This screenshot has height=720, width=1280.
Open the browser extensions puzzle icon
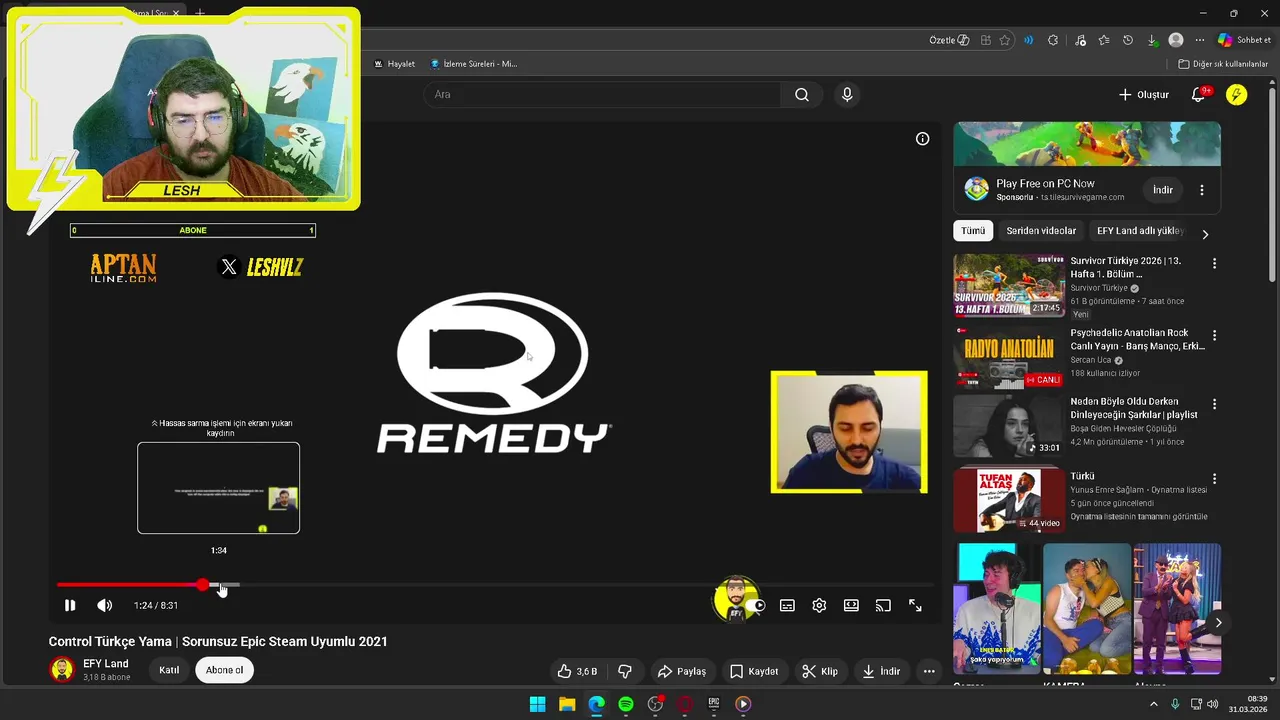click(1053, 40)
